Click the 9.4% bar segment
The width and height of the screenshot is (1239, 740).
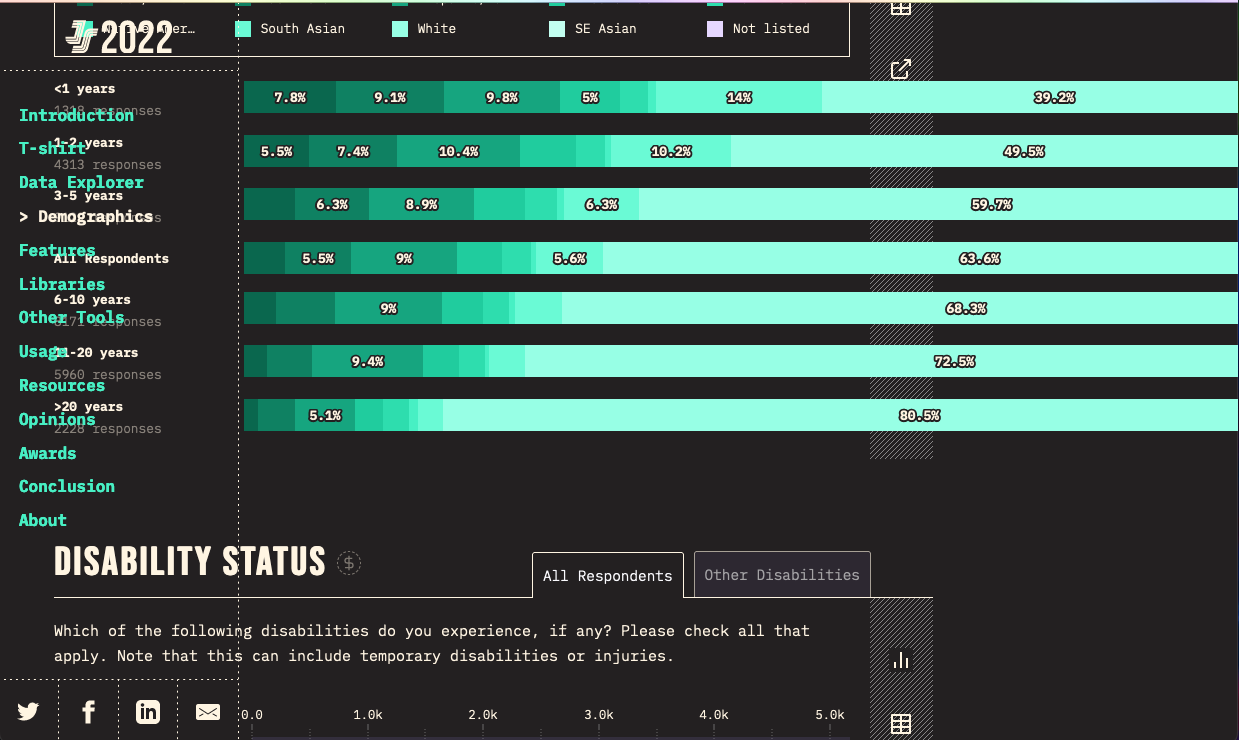(367, 361)
